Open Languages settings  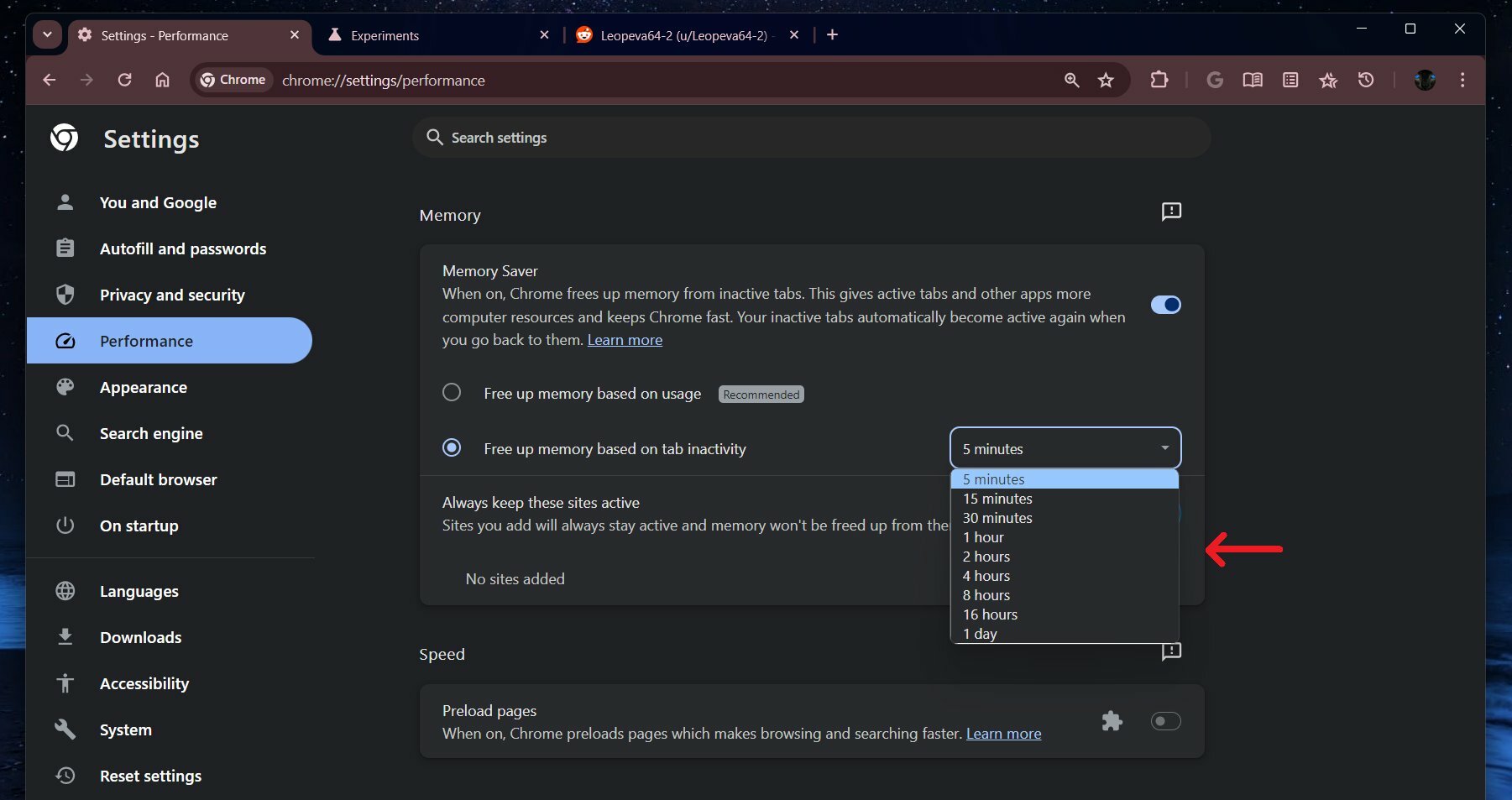(x=170, y=591)
